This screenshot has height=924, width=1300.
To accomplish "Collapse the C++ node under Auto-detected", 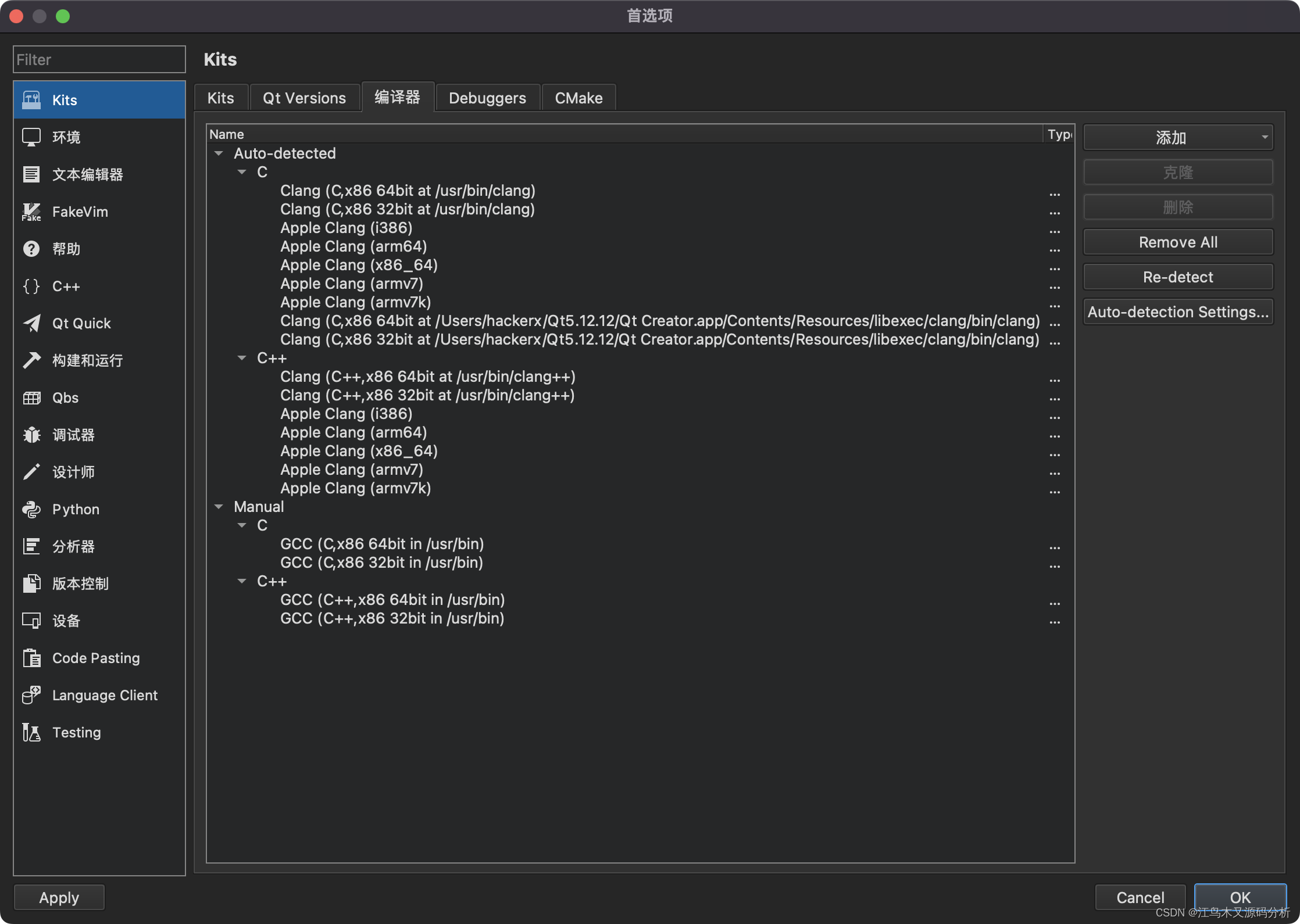I will tap(242, 359).
